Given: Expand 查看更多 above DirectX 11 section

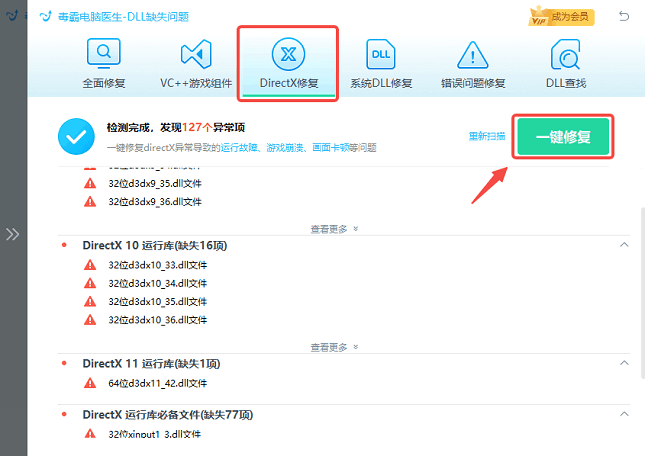Looking at the screenshot, I should tap(334, 347).
